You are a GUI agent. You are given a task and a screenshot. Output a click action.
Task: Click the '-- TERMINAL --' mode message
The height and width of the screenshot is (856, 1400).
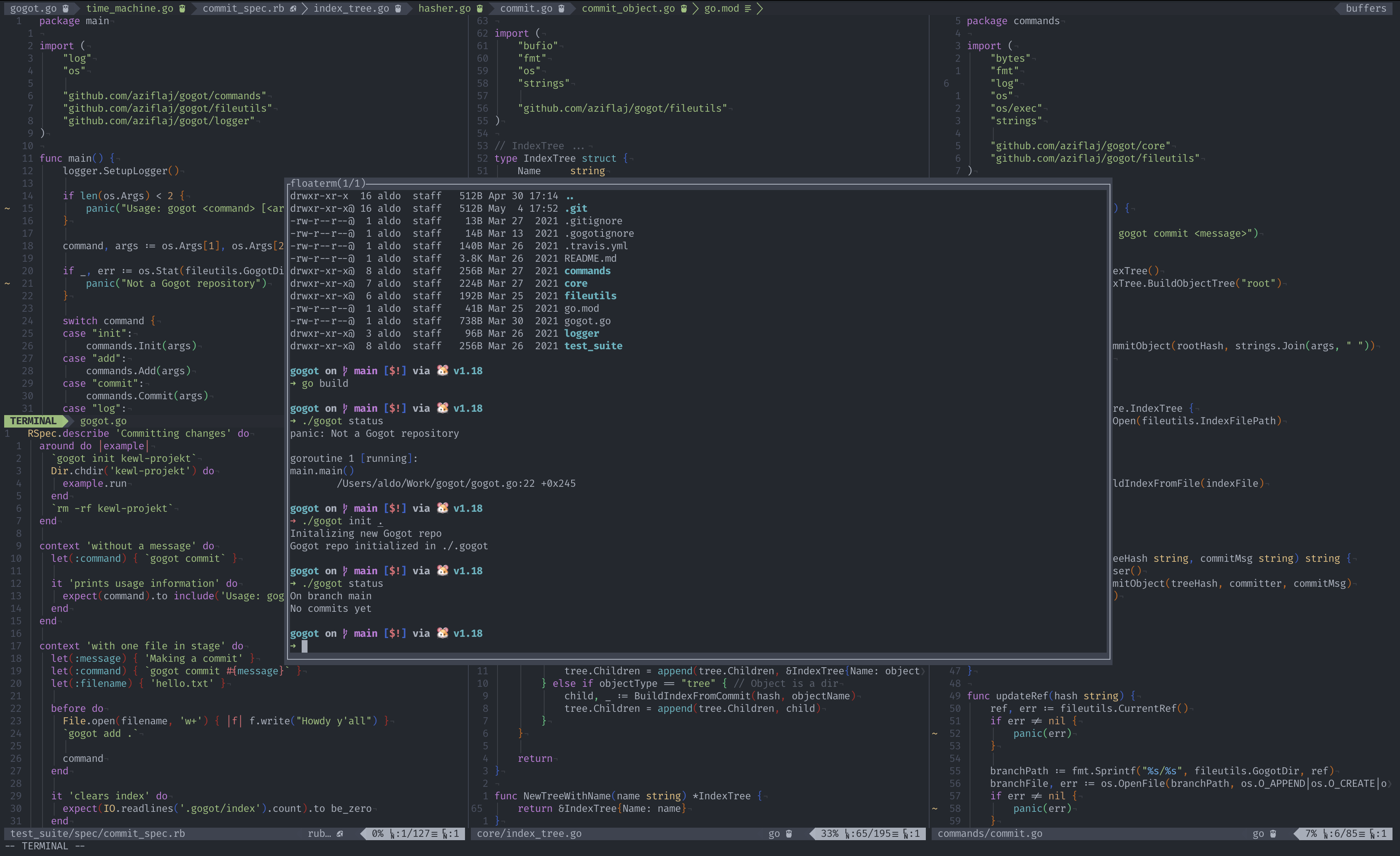tap(45, 846)
